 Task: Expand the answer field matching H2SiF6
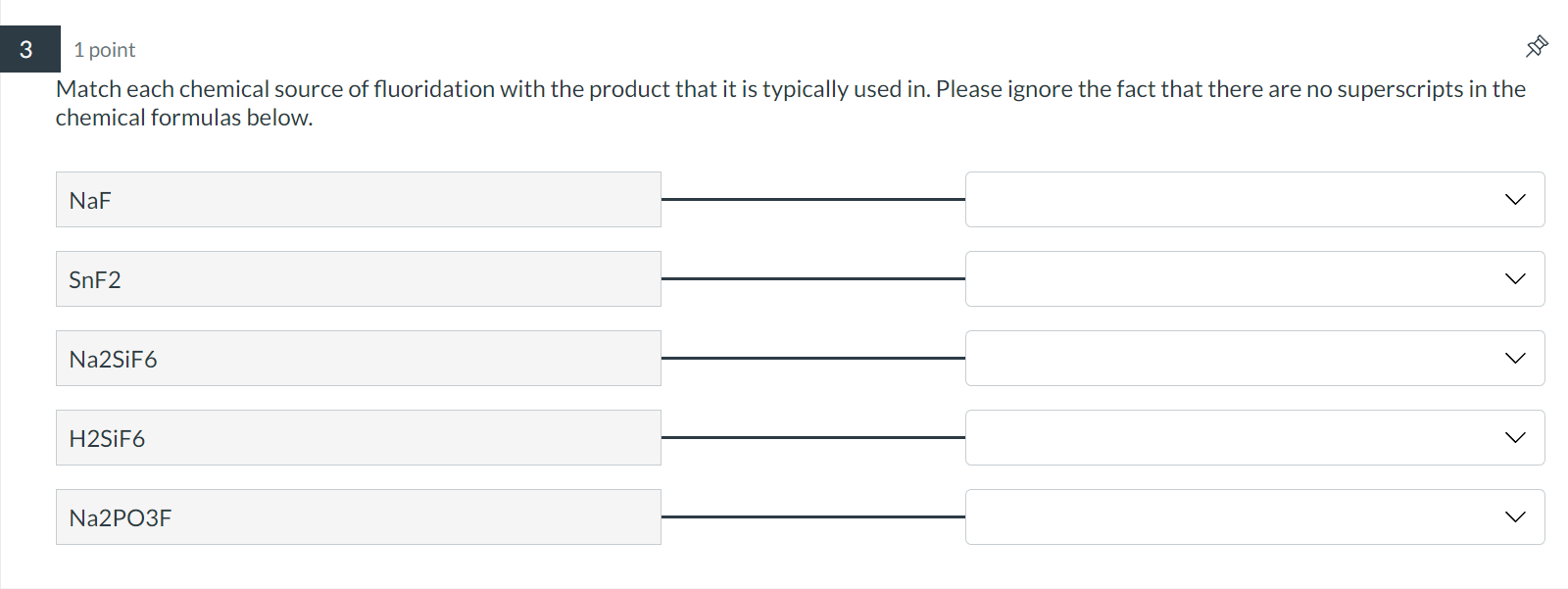pyautogui.click(x=1235, y=438)
